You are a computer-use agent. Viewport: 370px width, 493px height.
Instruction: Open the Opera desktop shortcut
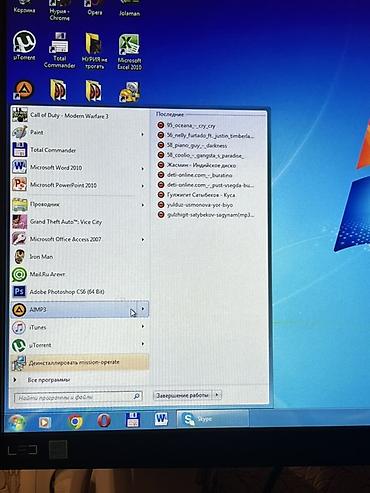(95, 8)
